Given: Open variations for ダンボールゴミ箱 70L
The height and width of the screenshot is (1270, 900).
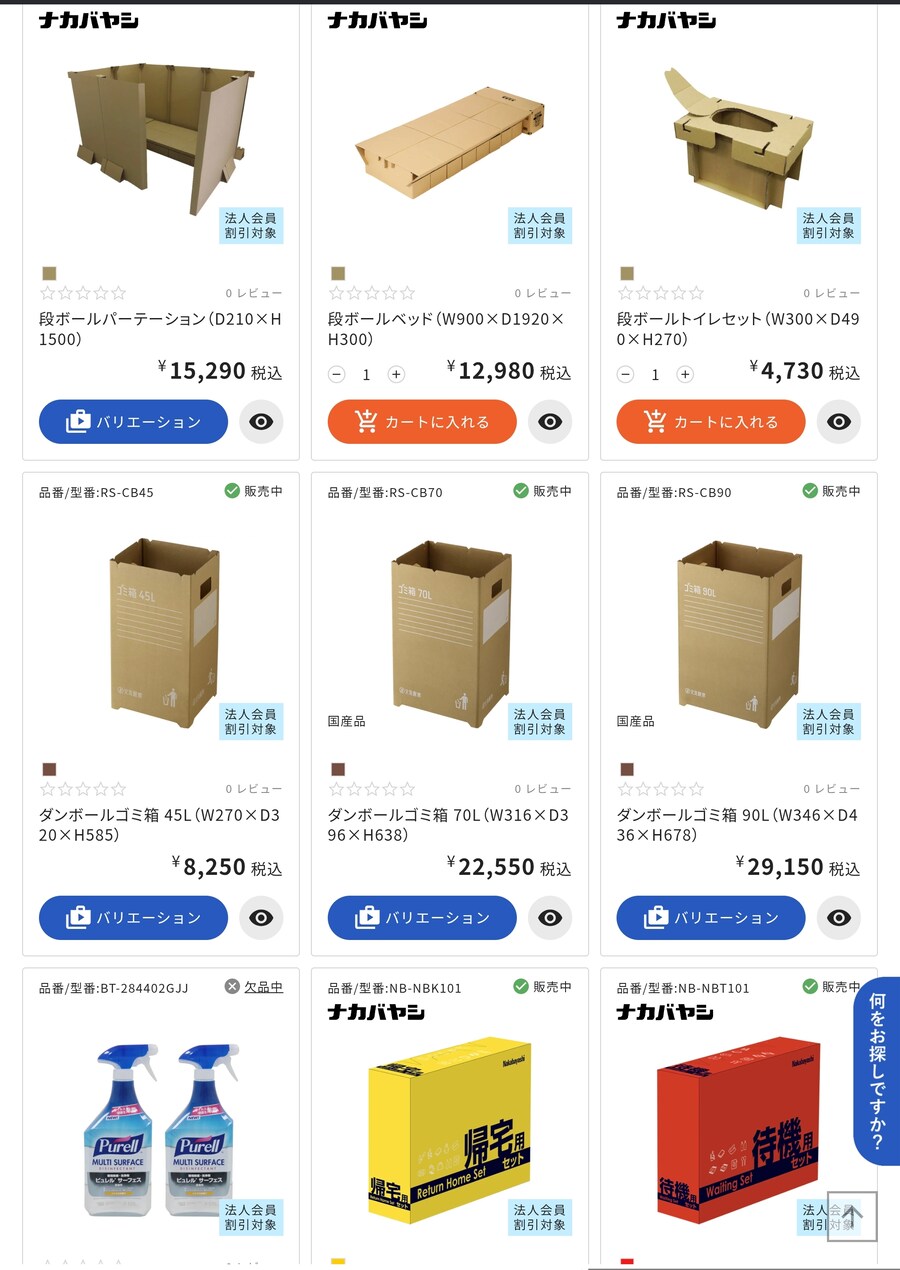Looking at the screenshot, I should click(422, 918).
